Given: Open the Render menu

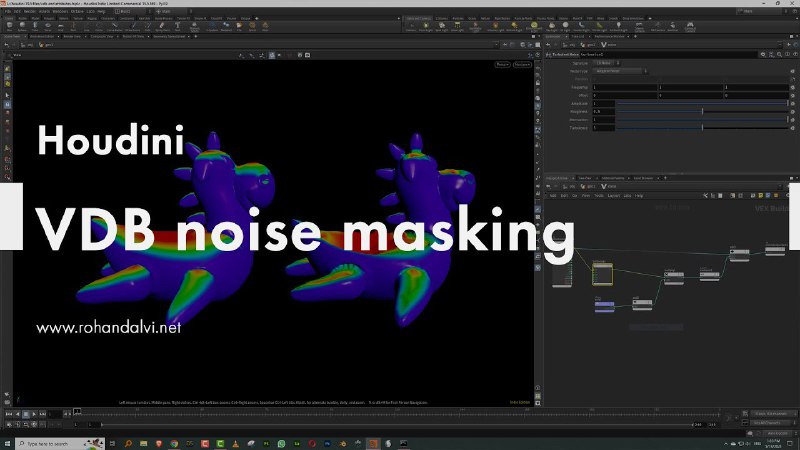Looking at the screenshot, I should click(x=30, y=11).
